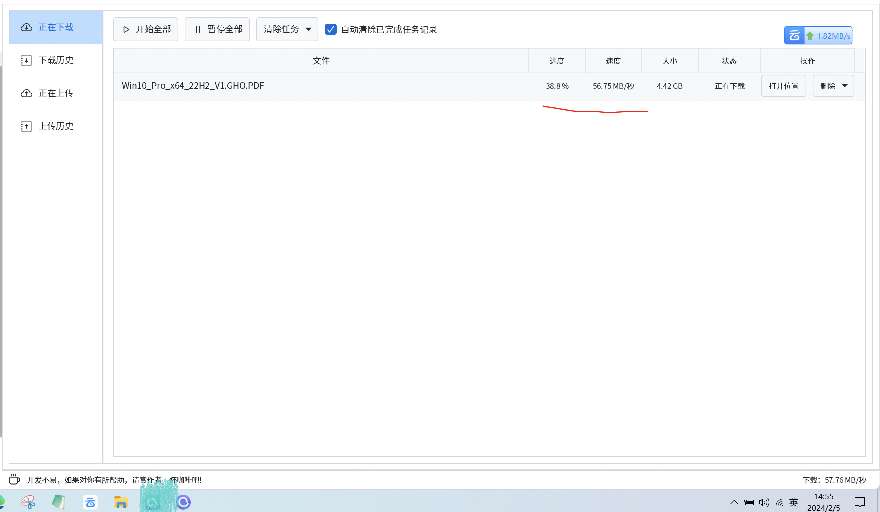Toggle the auto-clear completed tasks checkbox
The image size is (880, 512).
[331, 29]
